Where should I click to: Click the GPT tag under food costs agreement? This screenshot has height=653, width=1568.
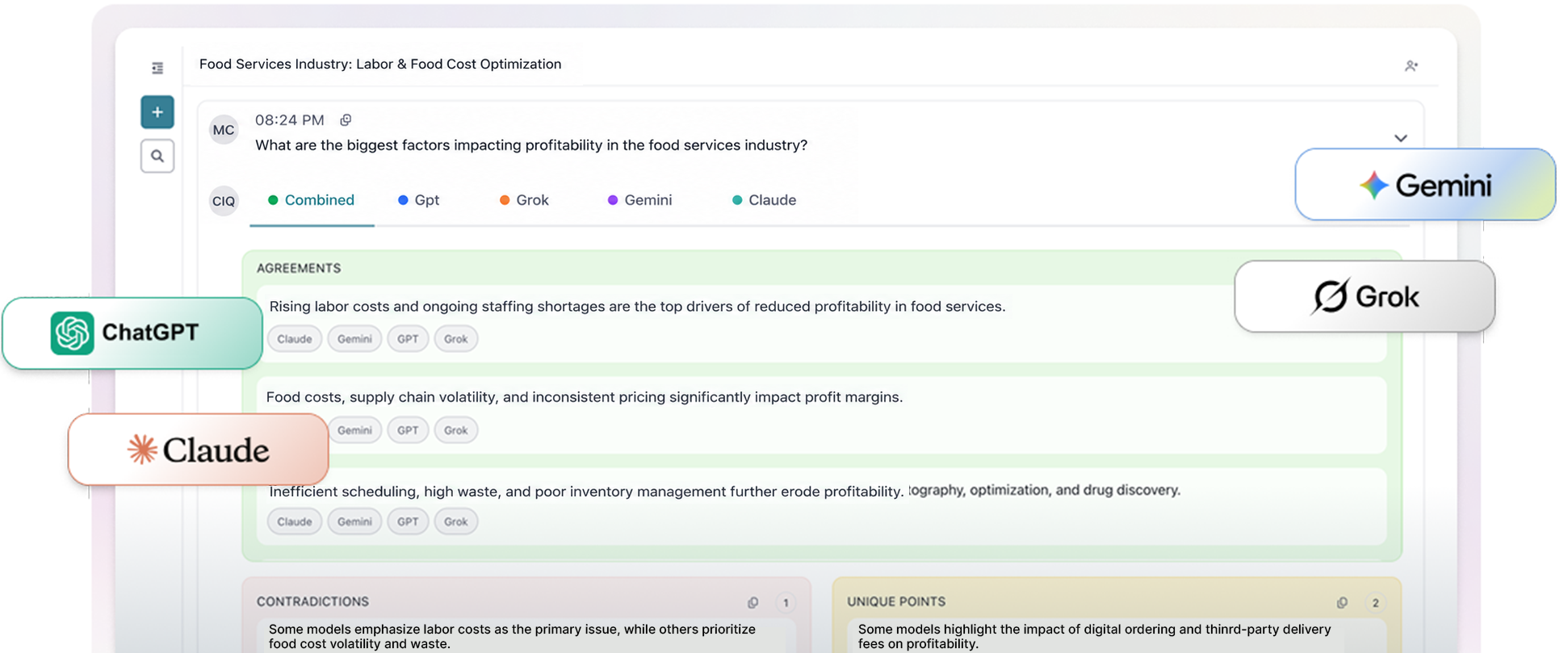point(408,430)
